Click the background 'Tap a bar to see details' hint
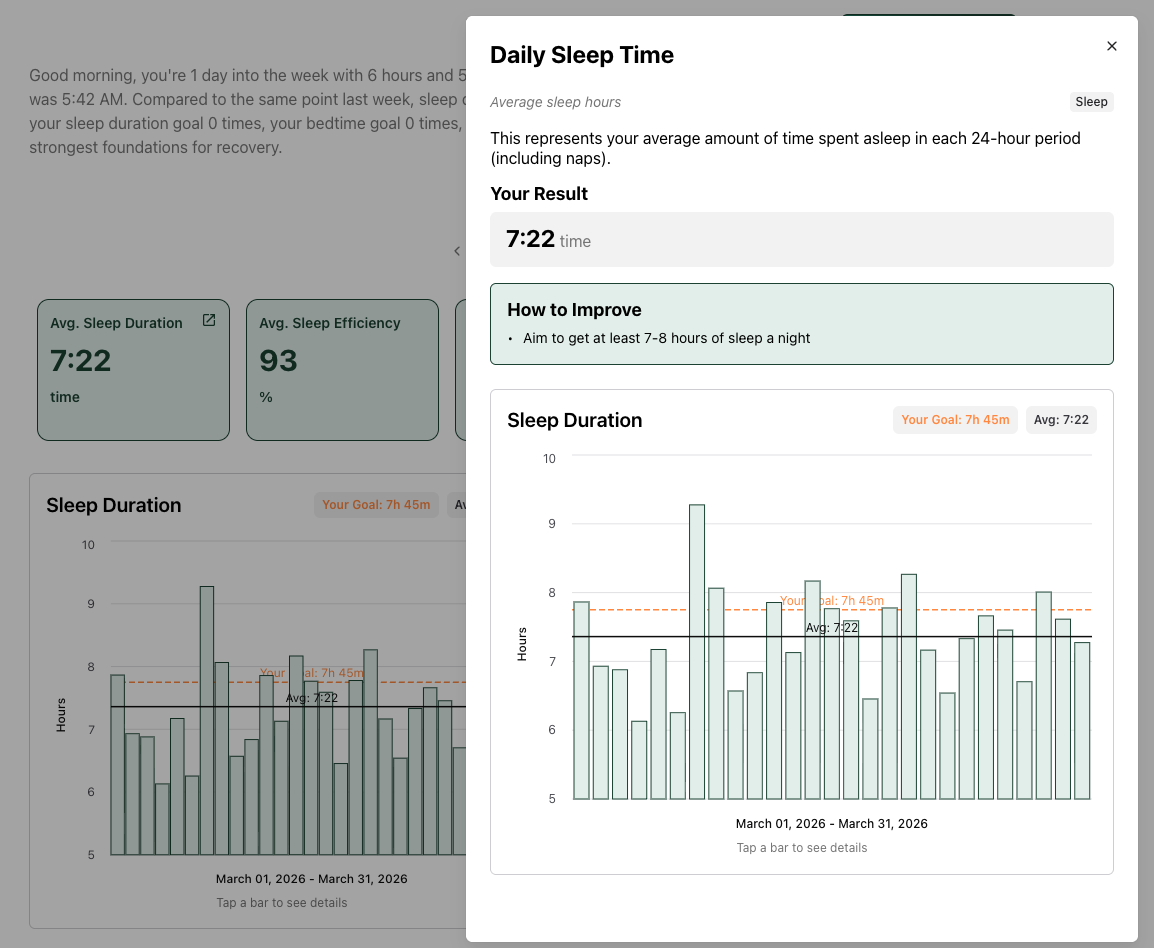Image resolution: width=1154 pixels, height=948 pixels. pyautogui.click(x=282, y=903)
